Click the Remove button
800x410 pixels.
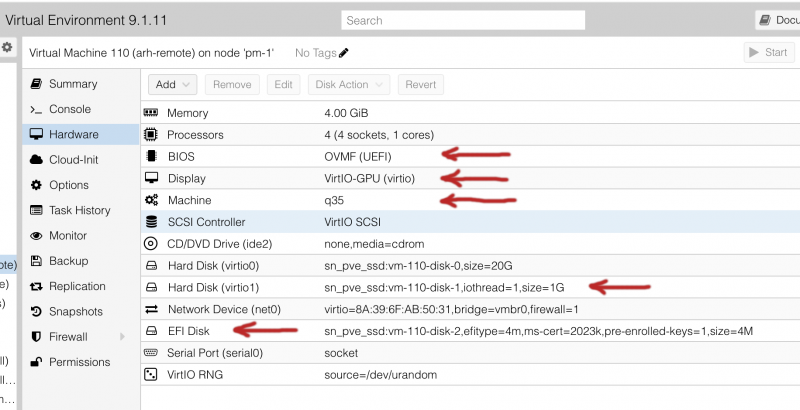pyautogui.click(x=232, y=85)
